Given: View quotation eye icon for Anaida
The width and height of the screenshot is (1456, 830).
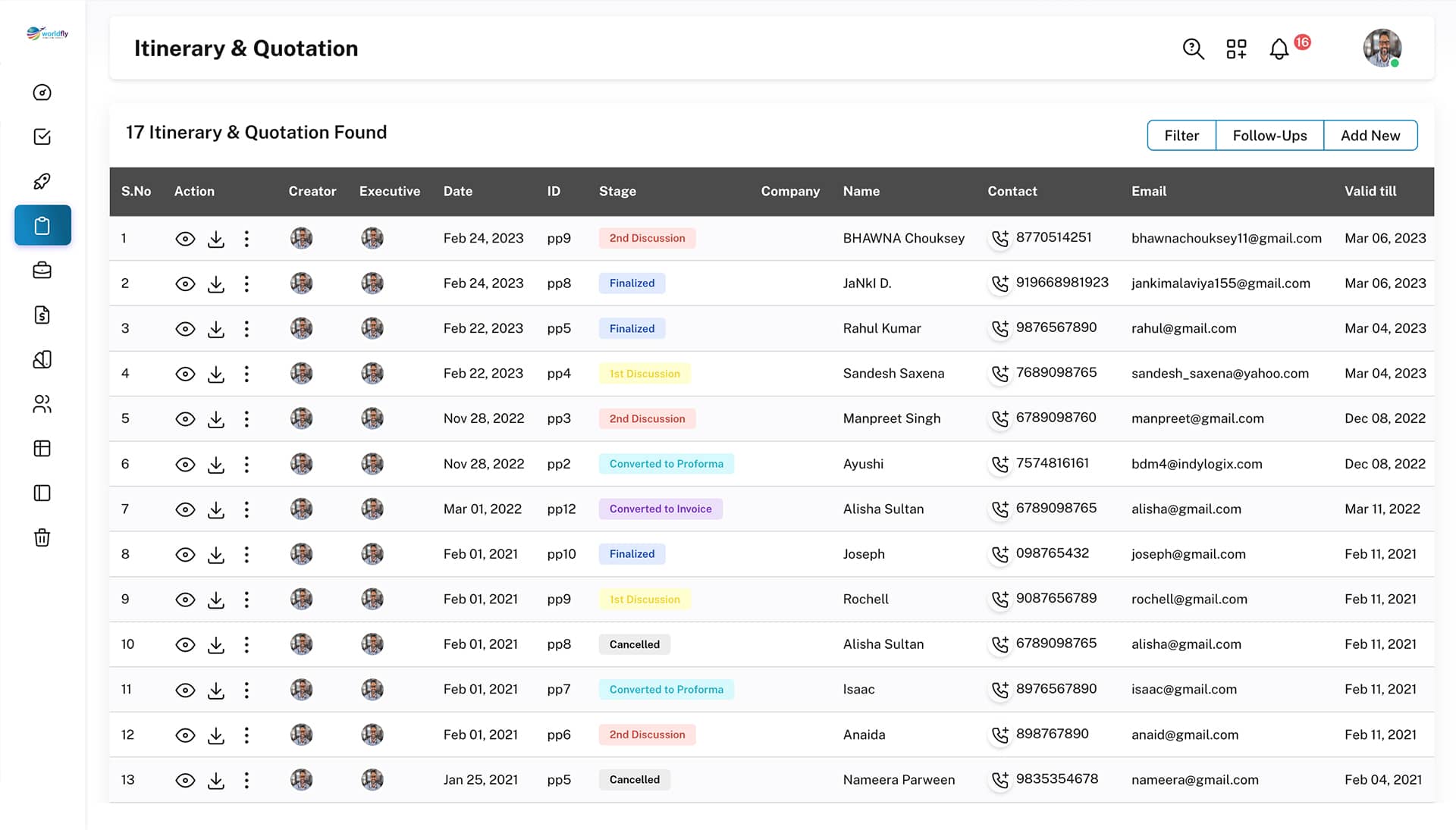Looking at the screenshot, I should pyautogui.click(x=185, y=735).
